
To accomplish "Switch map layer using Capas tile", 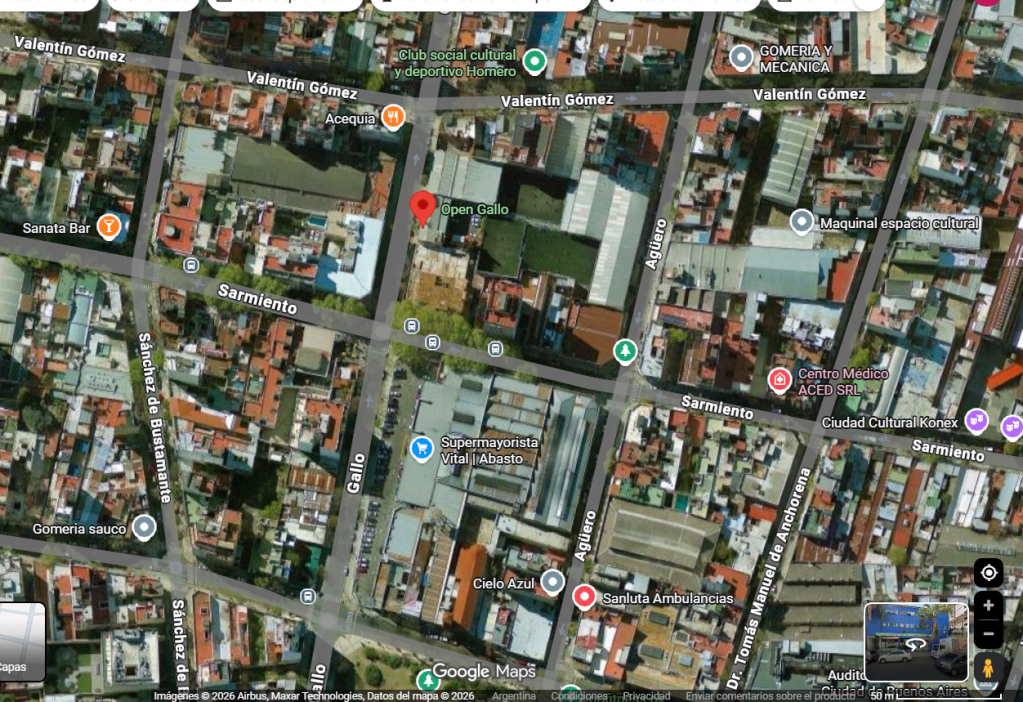I will [x=21, y=642].
